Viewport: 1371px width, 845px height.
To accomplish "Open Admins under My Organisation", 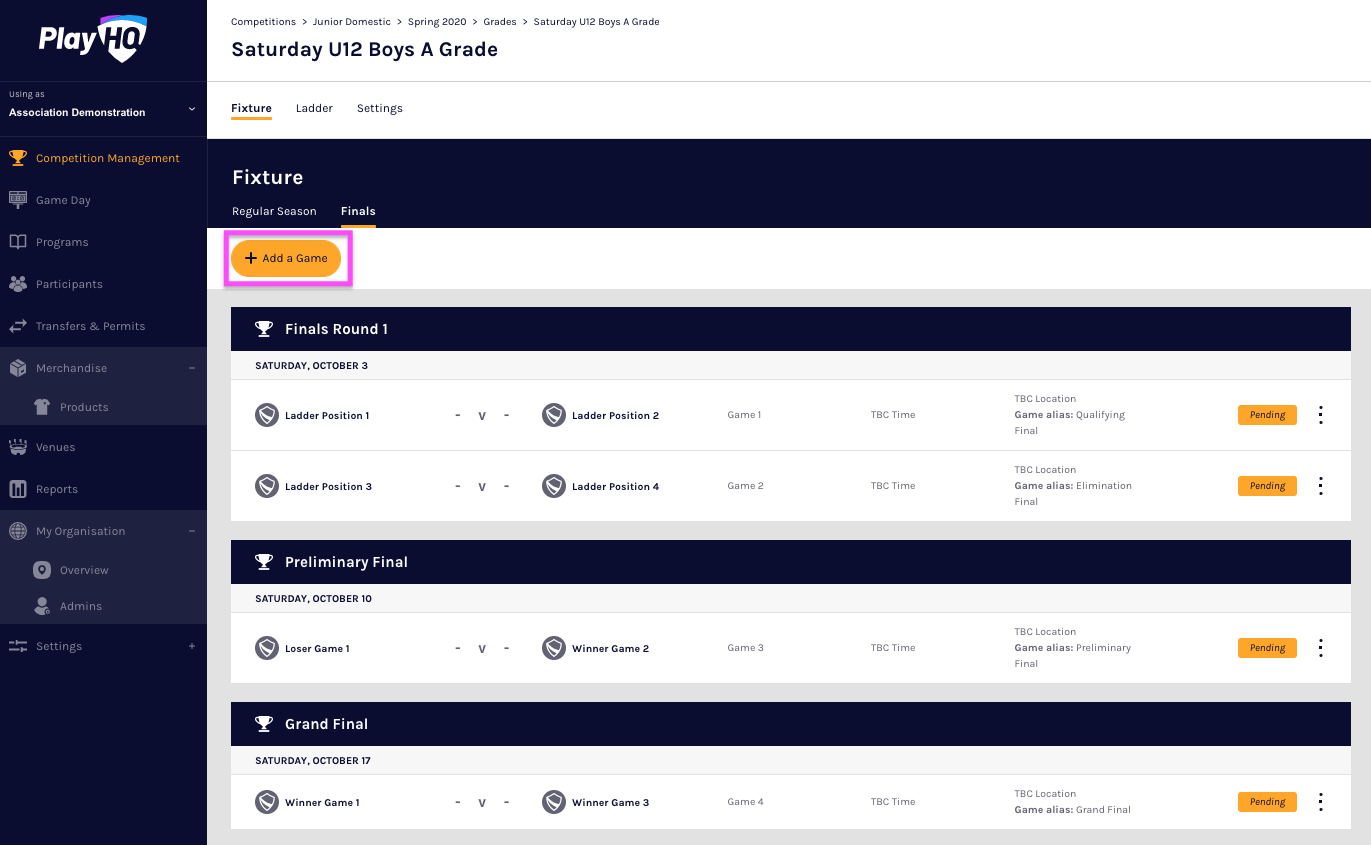I will pyautogui.click(x=80, y=606).
